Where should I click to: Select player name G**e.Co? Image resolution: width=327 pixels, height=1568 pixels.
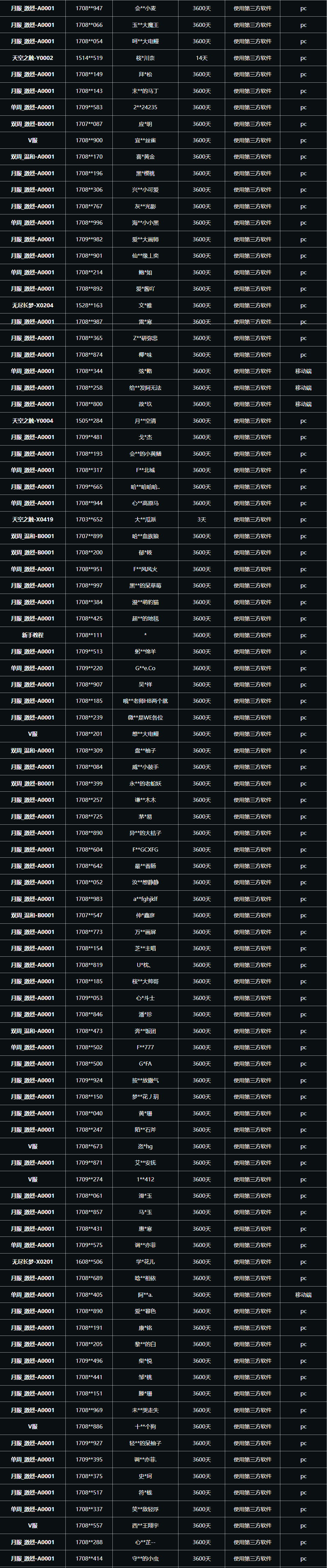(145, 668)
